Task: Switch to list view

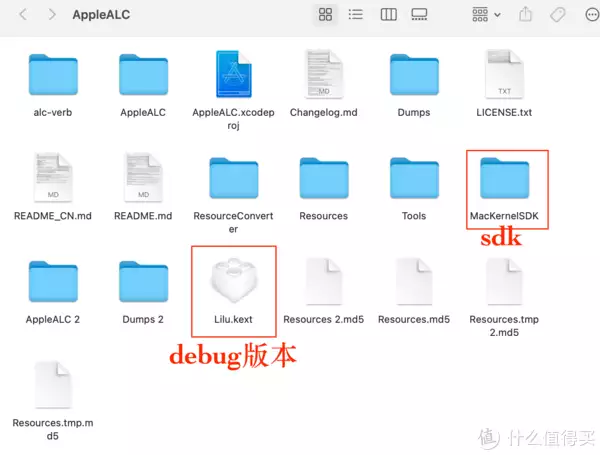Action: pyautogui.click(x=356, y=15)
